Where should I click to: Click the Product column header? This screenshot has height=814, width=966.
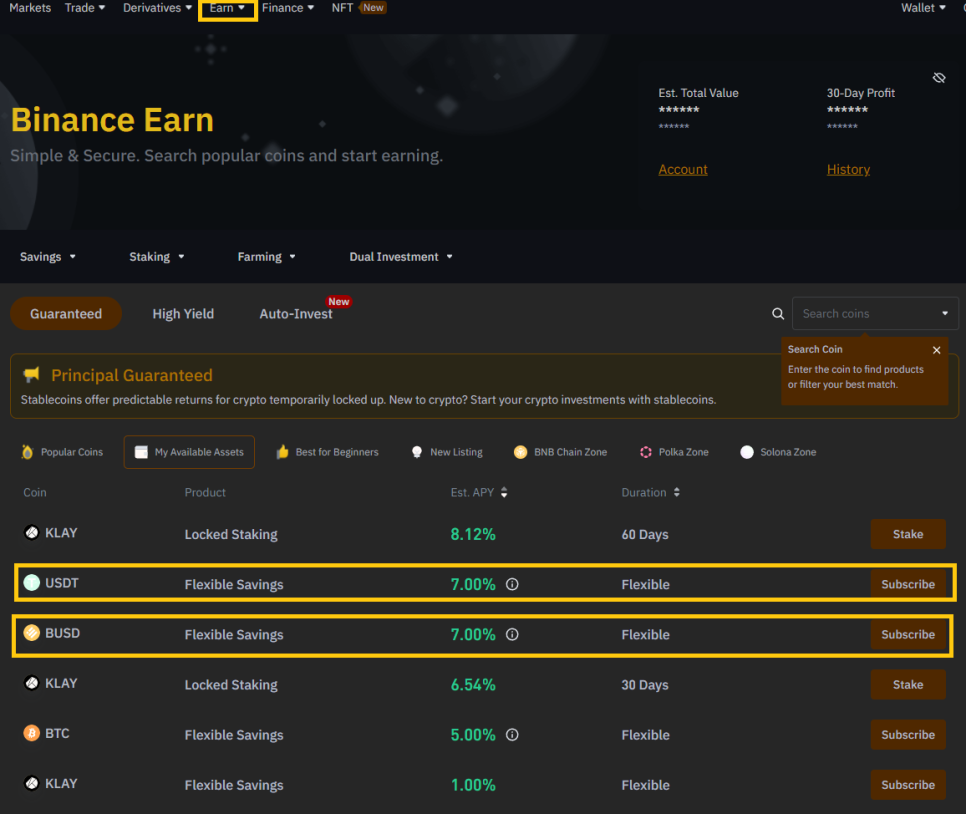point(205,492)
